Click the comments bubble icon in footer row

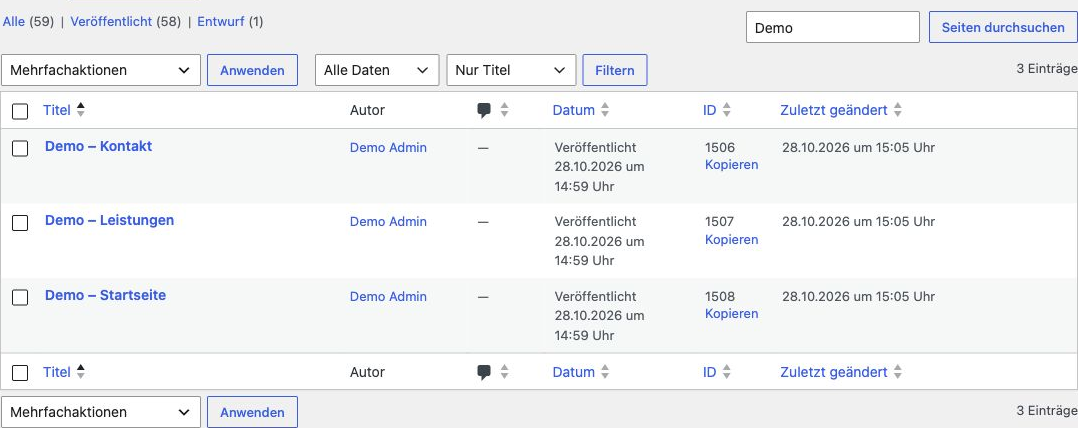tap(484, 372)
